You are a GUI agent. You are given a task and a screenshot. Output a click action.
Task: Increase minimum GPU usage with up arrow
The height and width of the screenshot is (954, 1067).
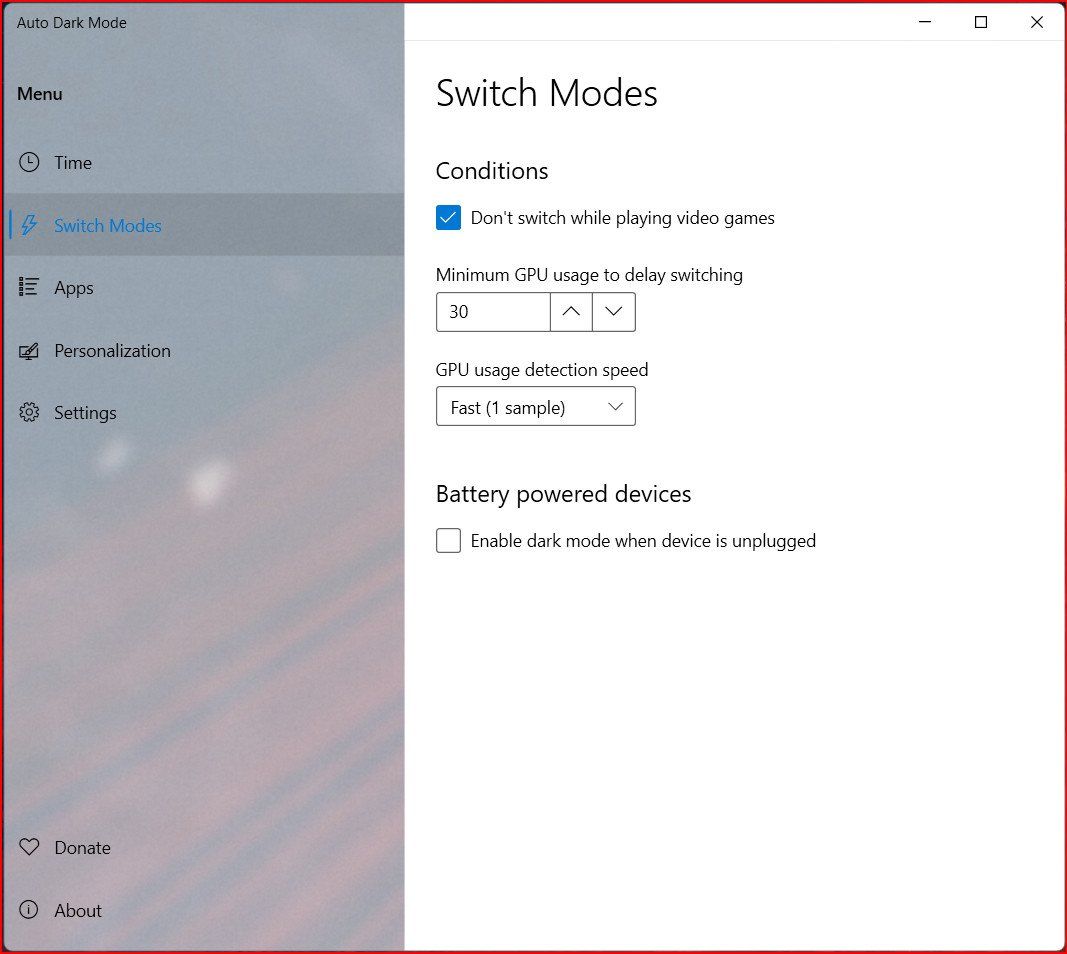[x=571, y=312]
